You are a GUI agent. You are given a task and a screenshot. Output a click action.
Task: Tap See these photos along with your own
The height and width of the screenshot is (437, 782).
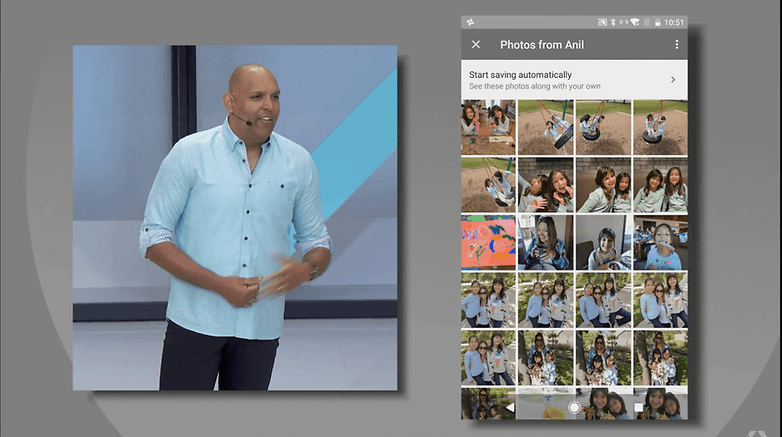(x=535, y=86)
